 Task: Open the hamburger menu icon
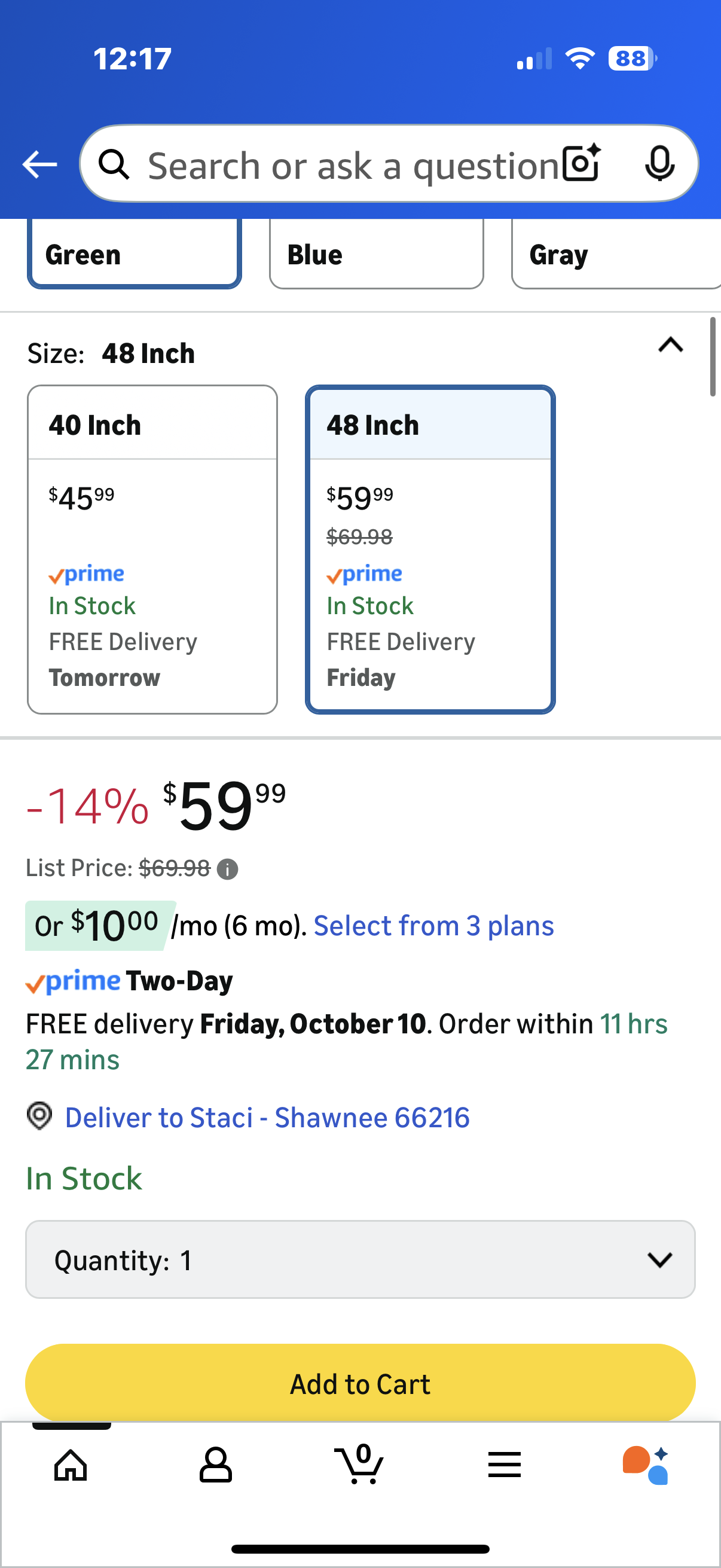pos(505,1465)
